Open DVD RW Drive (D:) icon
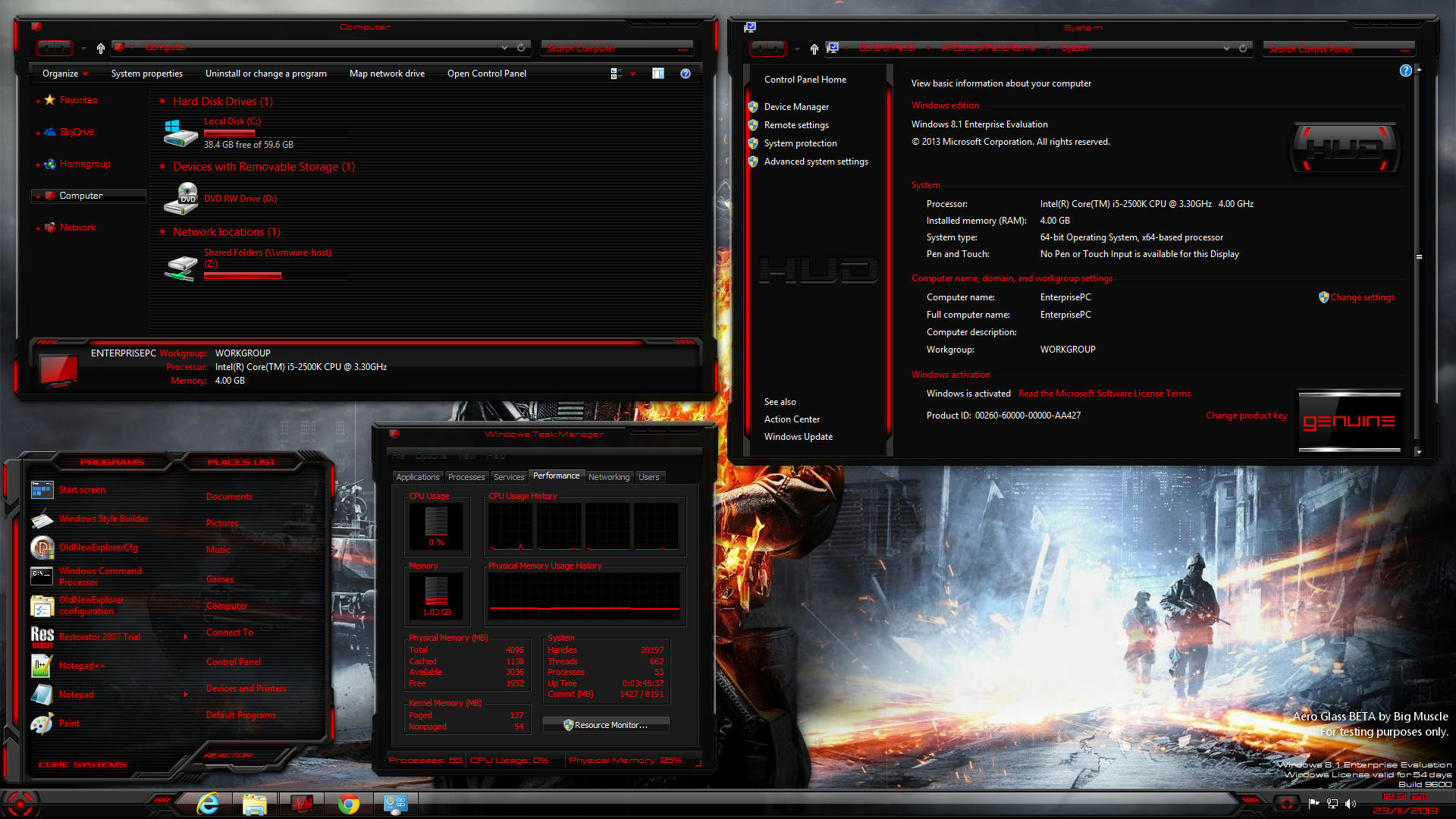Image resolution: width=1456 pixels, height=819 pixels. (x=180, y=199)
